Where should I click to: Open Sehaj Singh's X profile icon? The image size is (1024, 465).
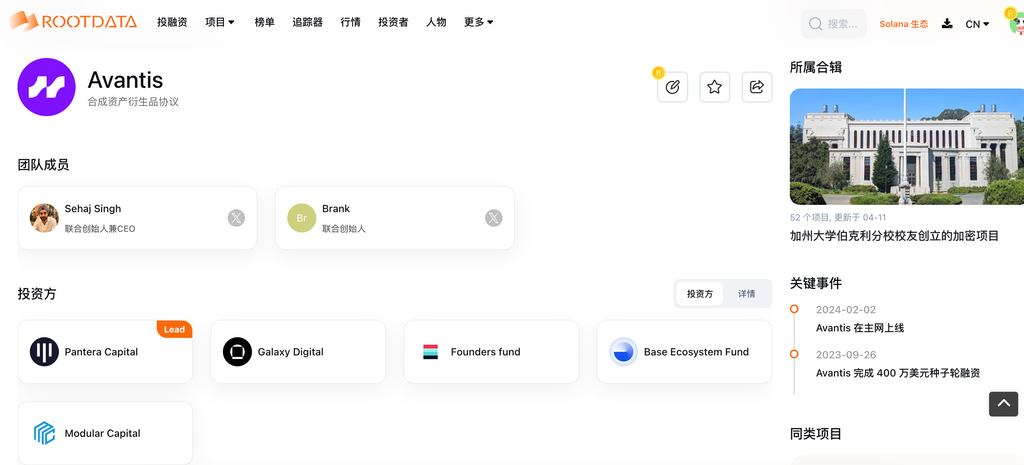(236, 218)
